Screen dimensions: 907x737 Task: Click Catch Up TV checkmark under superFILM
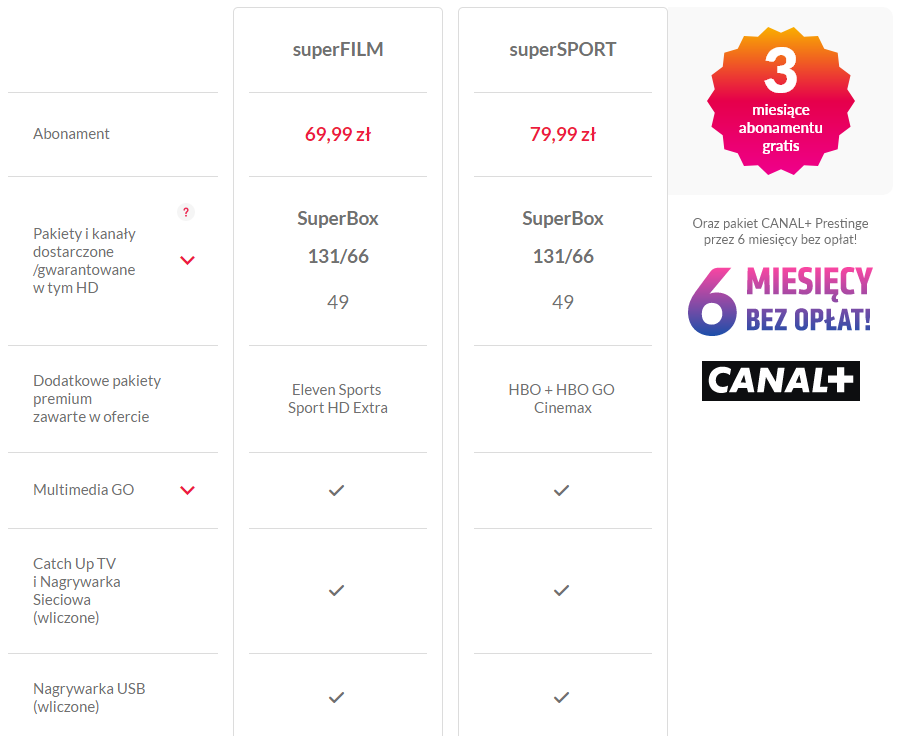tap(337, 591)
